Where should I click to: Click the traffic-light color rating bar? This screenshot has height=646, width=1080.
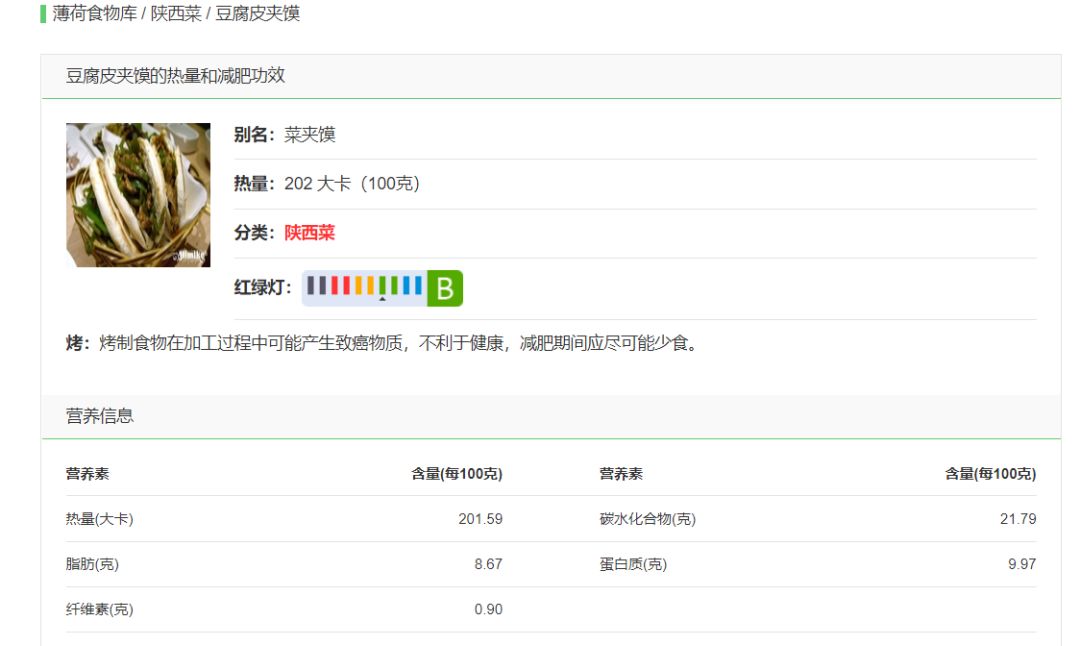[x=364, y=288]
